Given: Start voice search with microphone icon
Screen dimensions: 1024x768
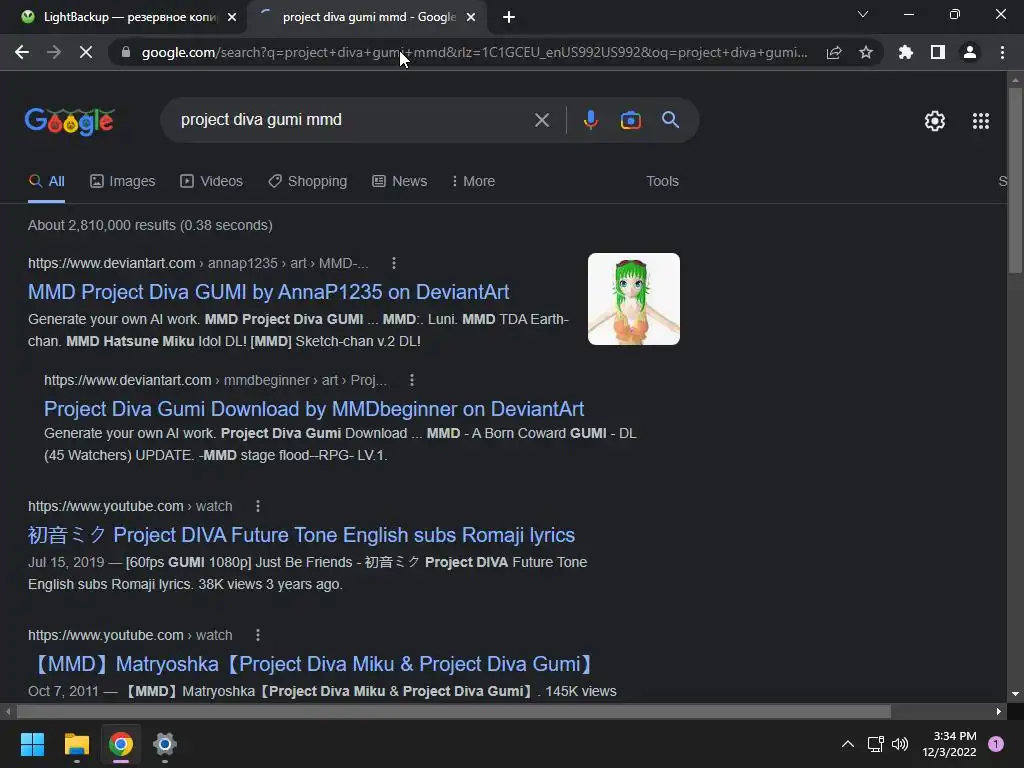Looking at the screenshot, I should coord(590,120).
